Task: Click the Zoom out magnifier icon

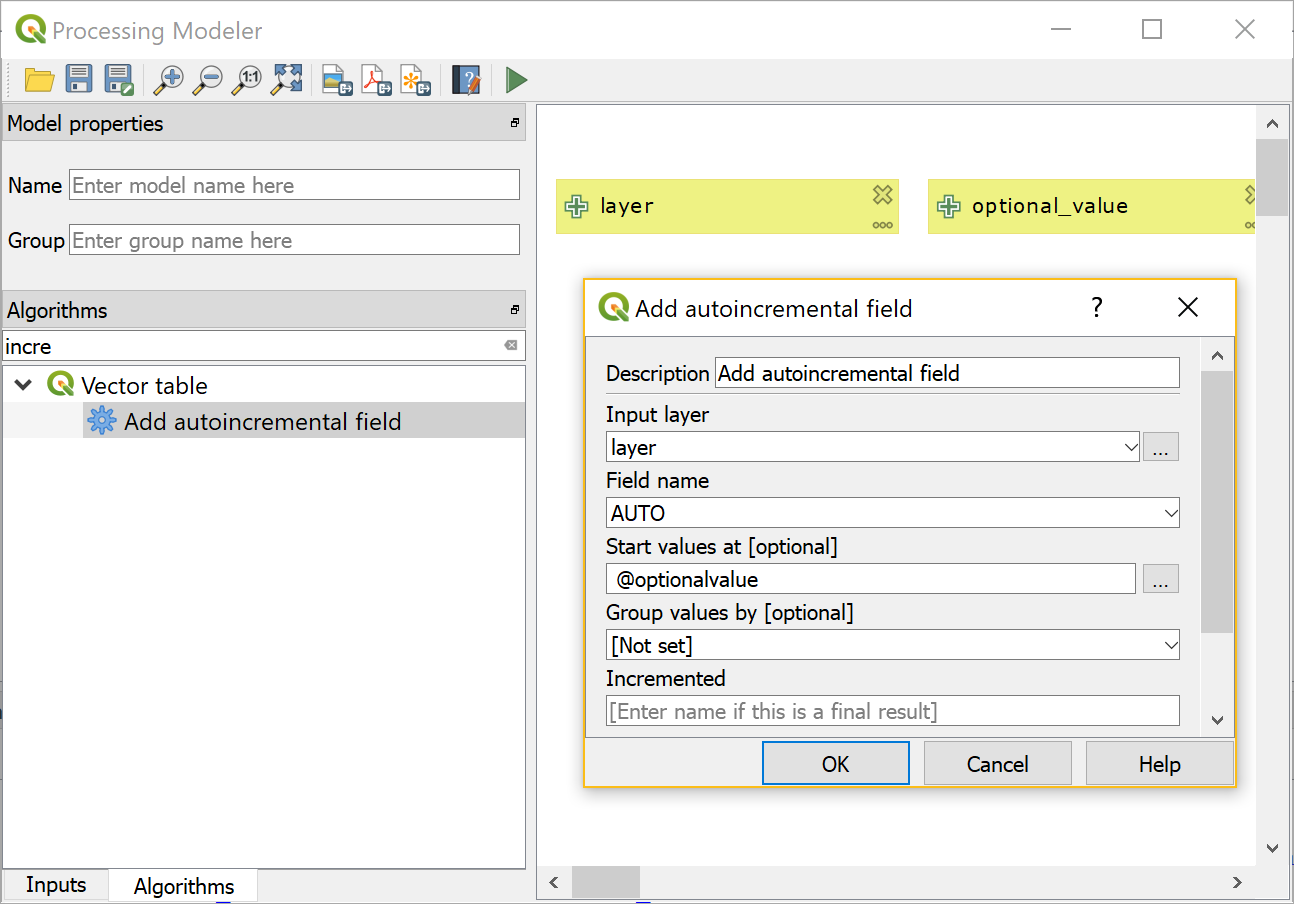Action: pyautogui.click(x=207, y=80)
